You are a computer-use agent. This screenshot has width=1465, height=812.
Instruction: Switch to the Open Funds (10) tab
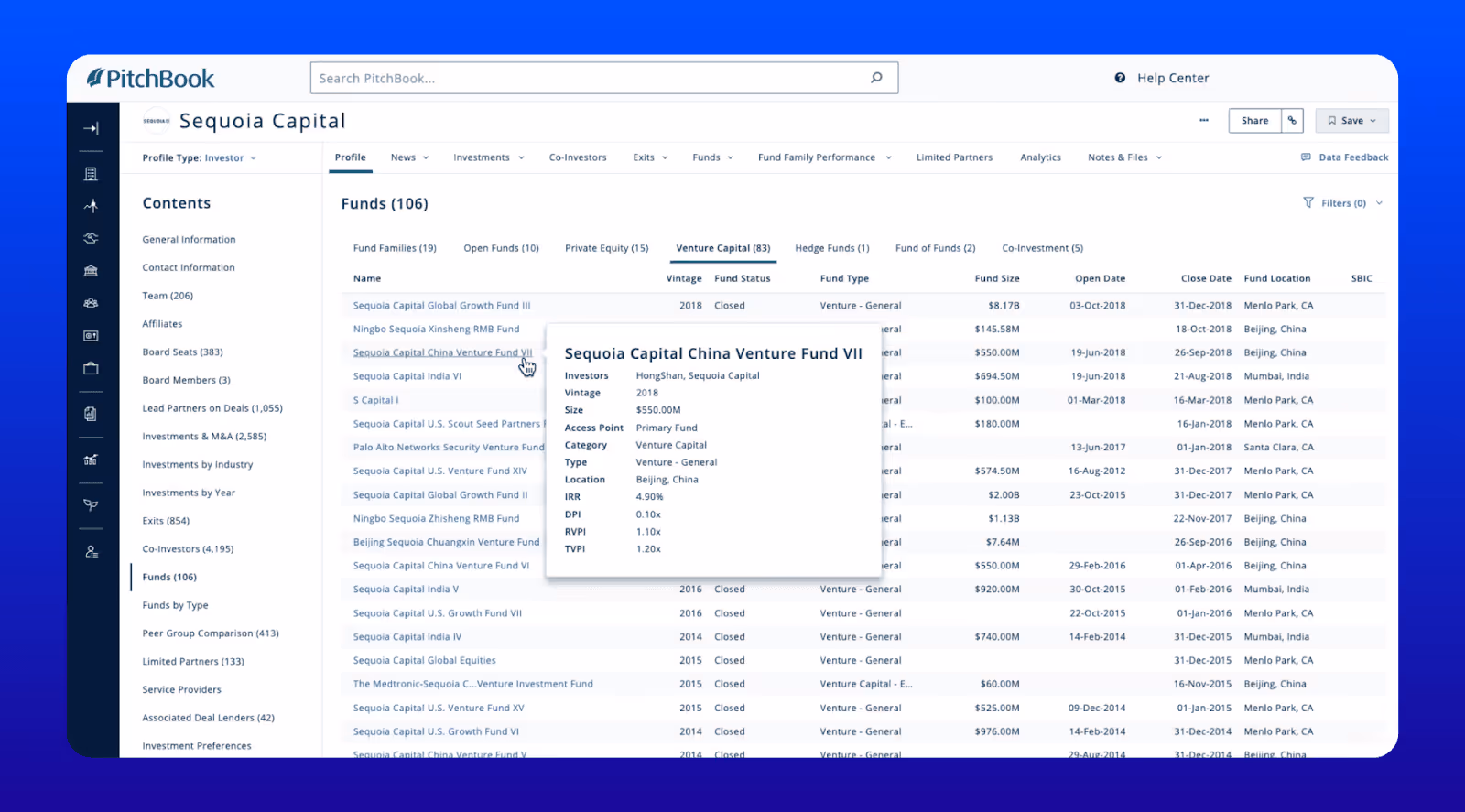click(x=501, y=248)
